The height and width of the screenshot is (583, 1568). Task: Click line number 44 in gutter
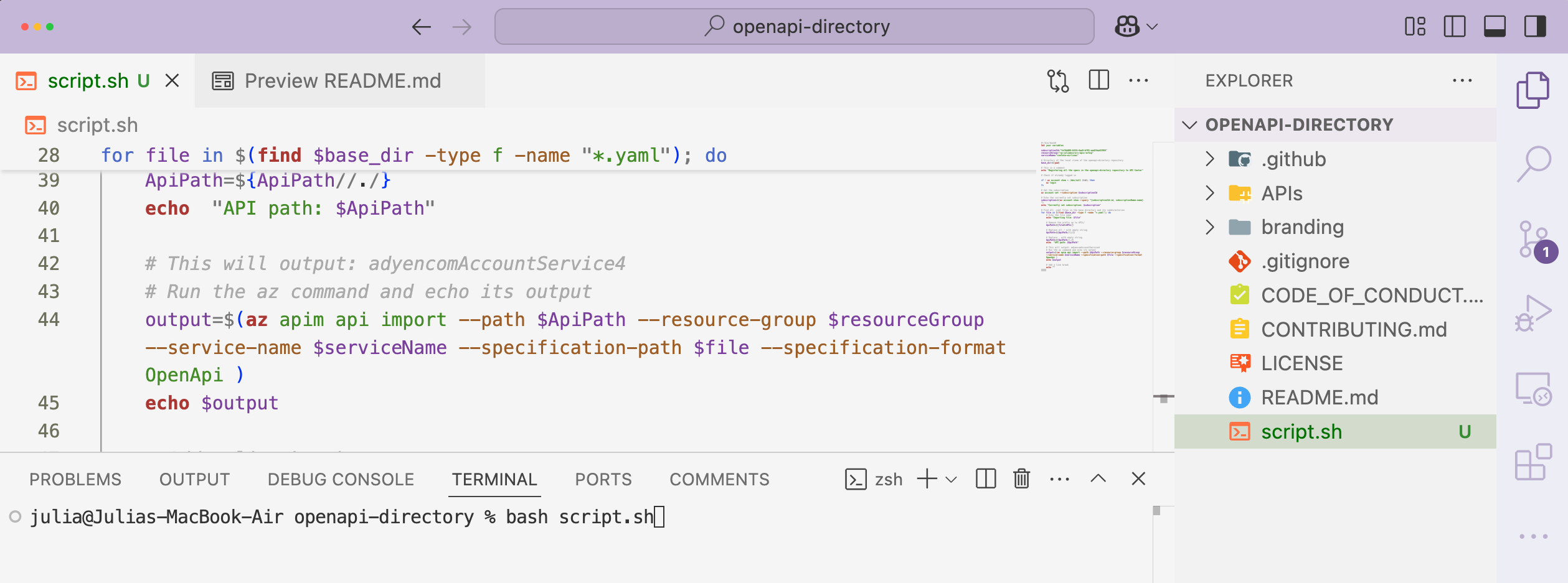tap(49, 319)
